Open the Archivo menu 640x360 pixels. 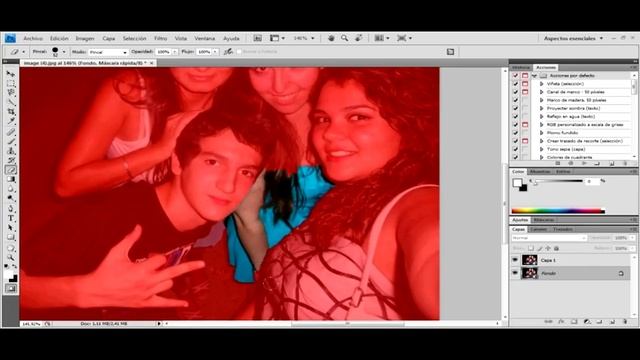click(x=33, y=38)
